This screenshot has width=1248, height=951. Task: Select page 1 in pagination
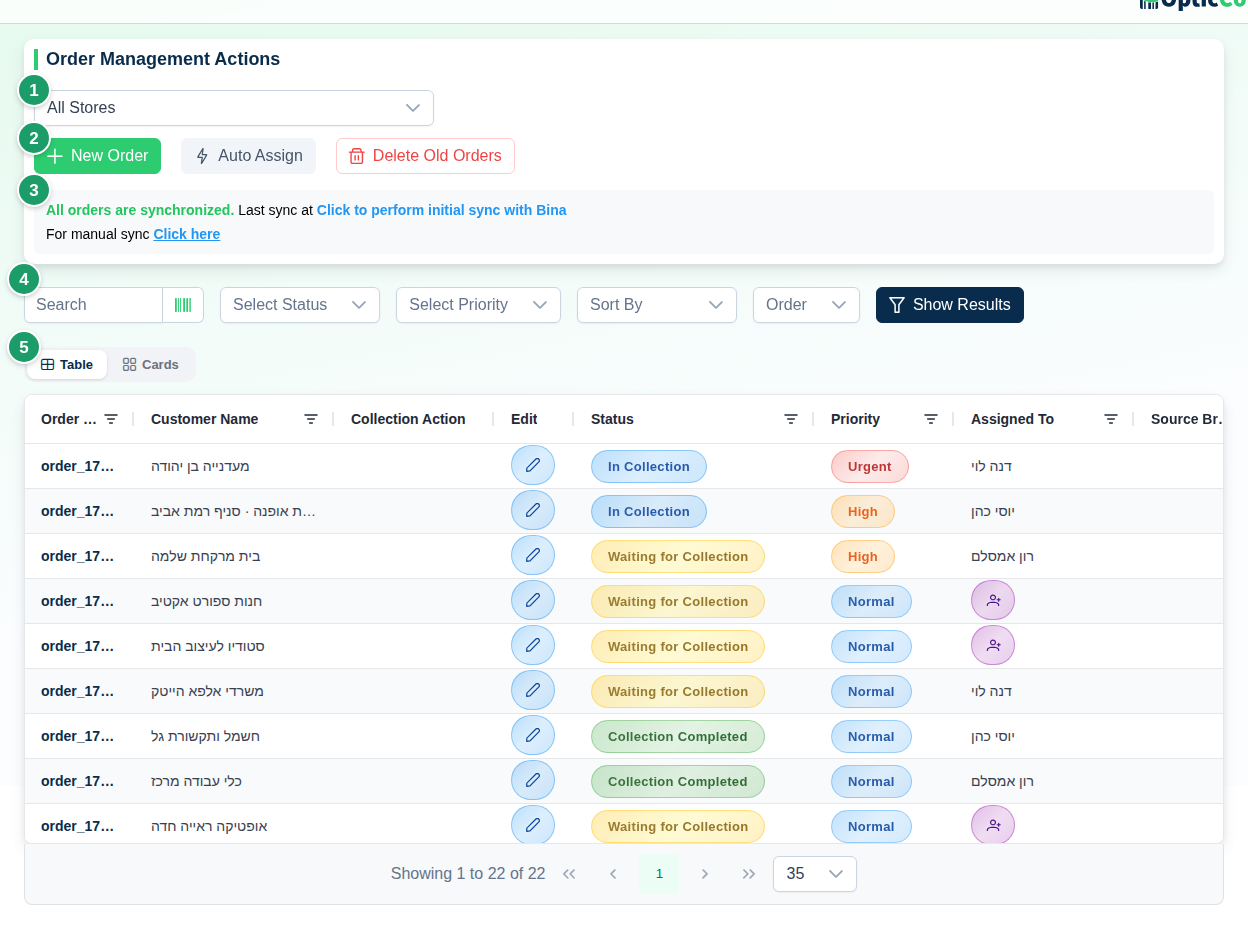[659, 874]
